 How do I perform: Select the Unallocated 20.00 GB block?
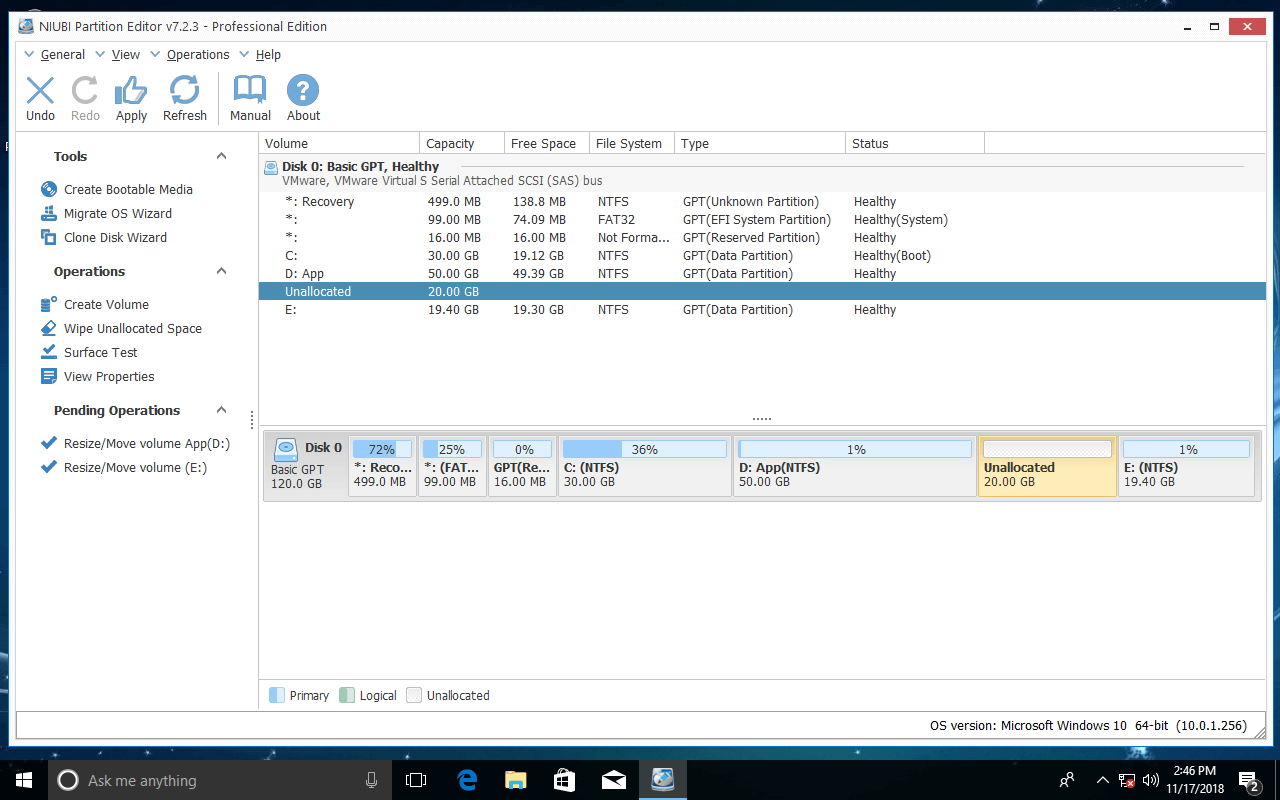coord(1047,465)
